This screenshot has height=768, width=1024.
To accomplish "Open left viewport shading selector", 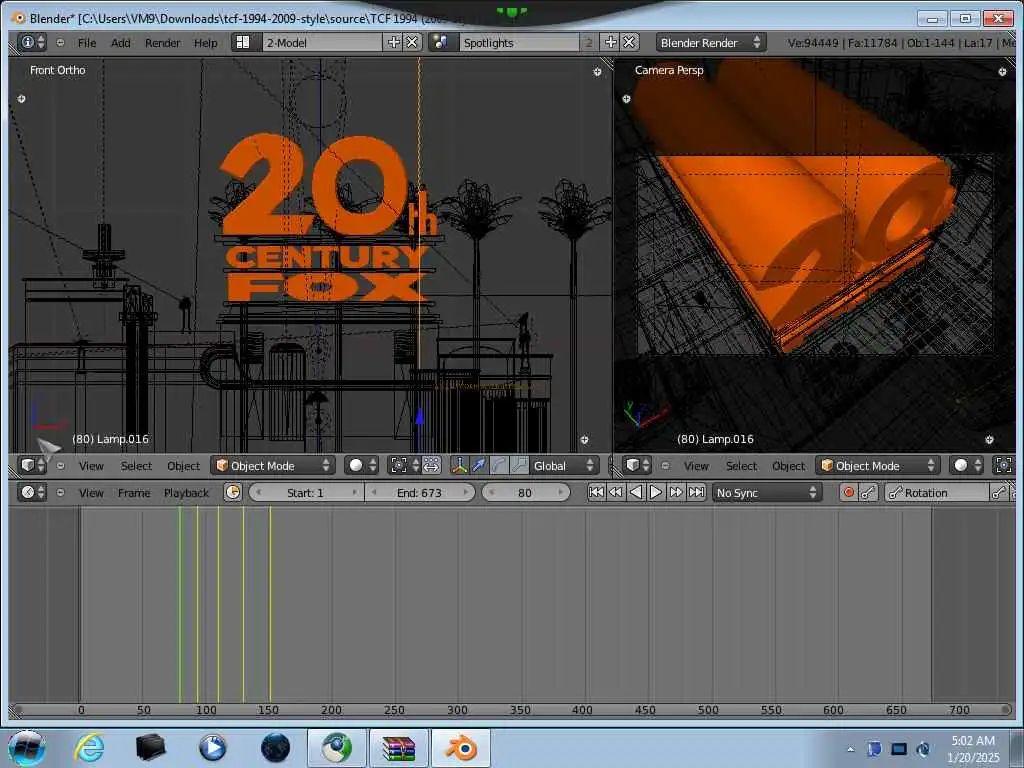I will click(362, 466).
